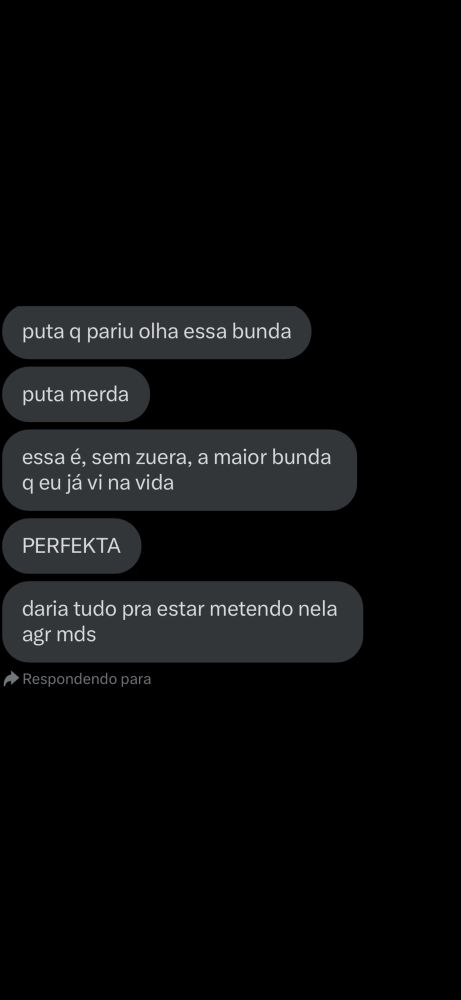Select the 'puta merda' message bubble

coord(76,394)
